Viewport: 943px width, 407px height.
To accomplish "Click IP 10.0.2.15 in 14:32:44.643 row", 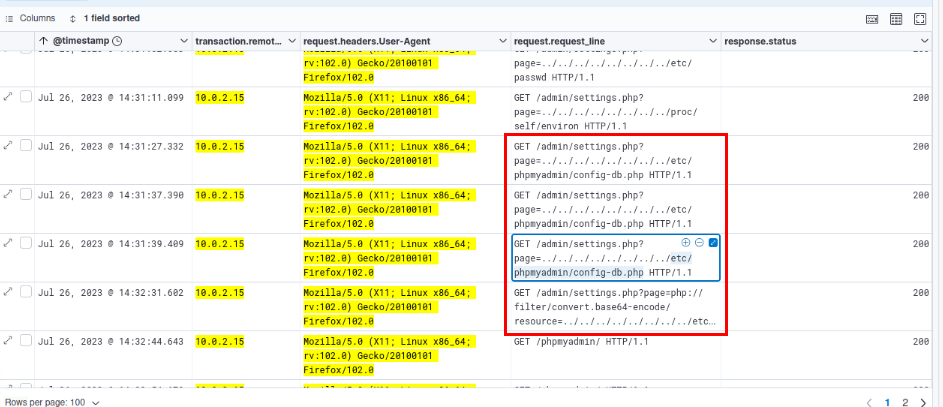I will coord(220,341).
